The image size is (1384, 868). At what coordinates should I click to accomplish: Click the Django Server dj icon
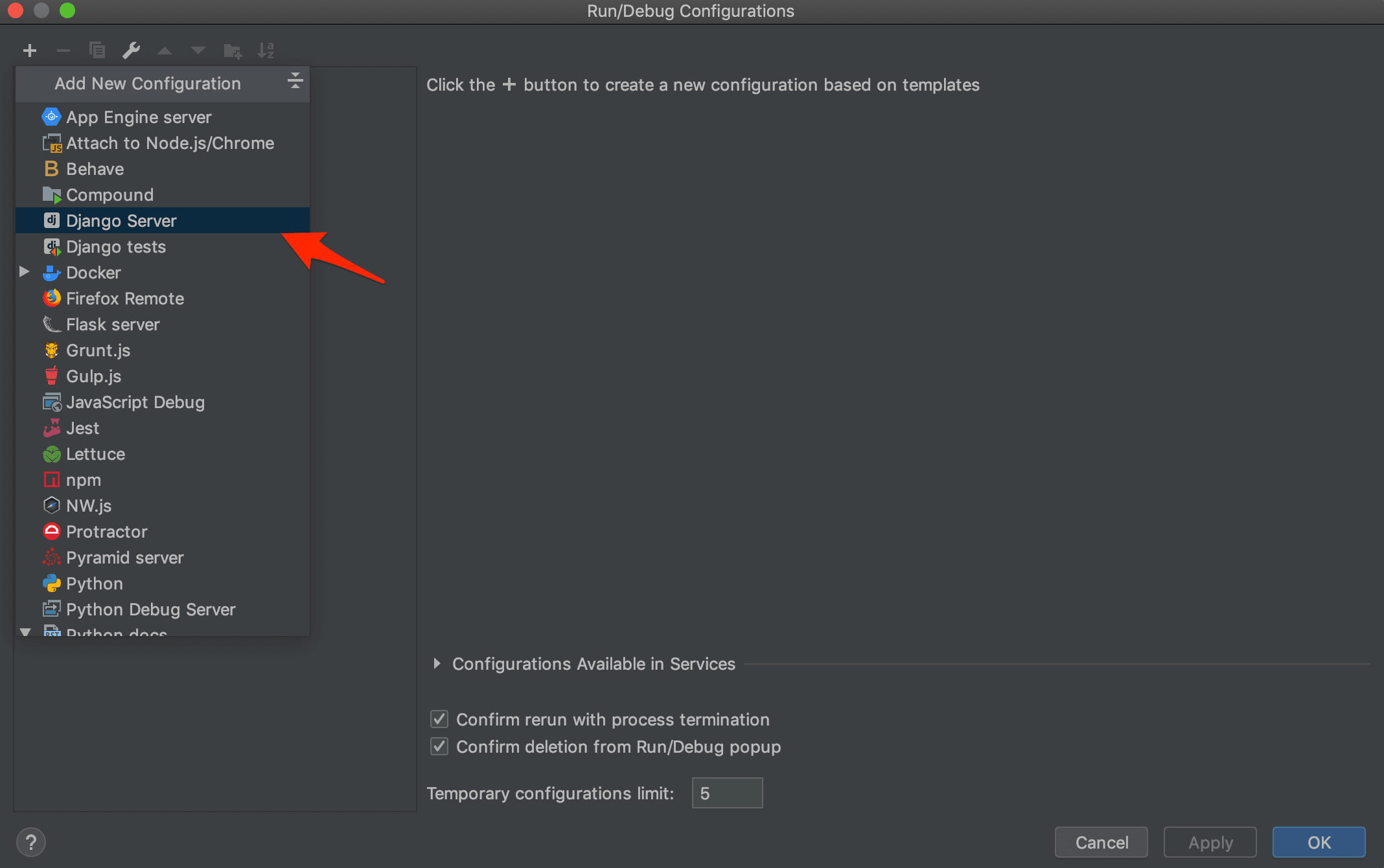click(51, 221)
